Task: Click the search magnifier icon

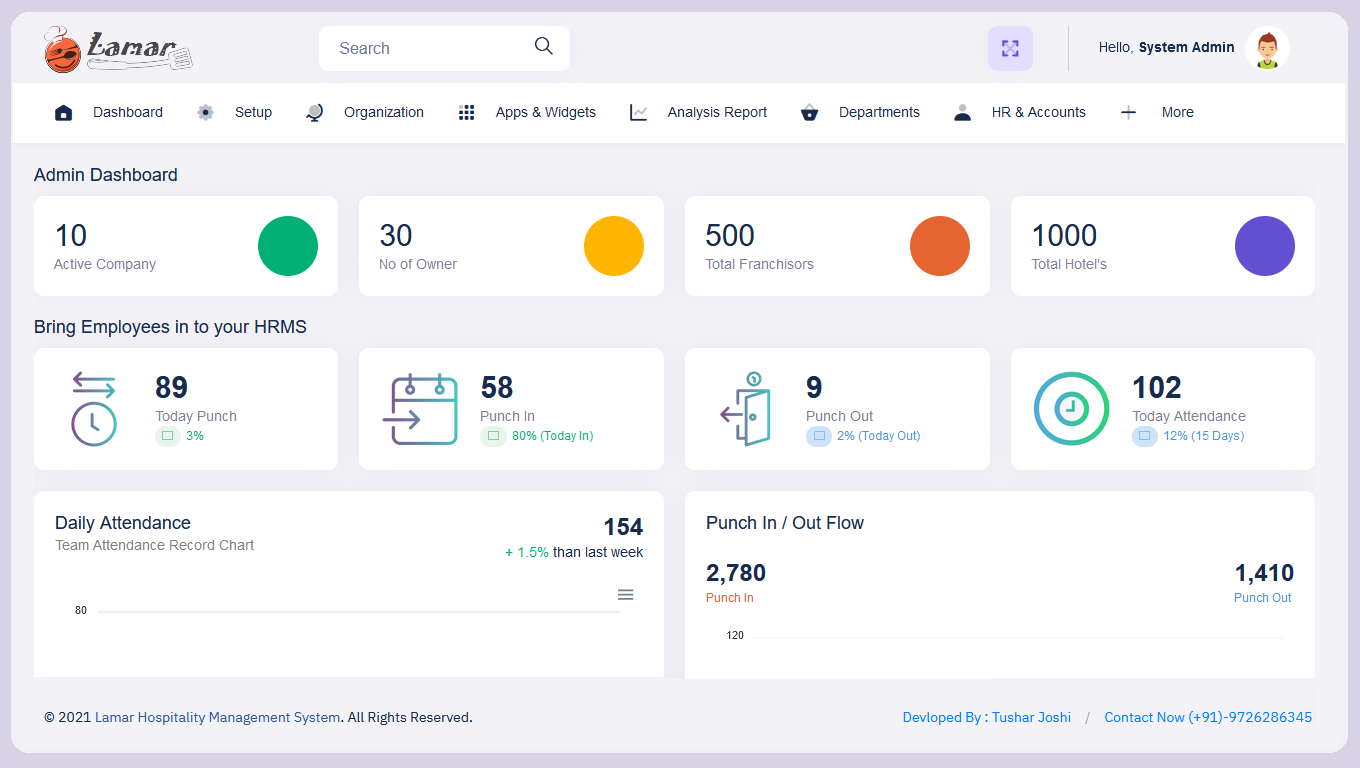Action: tap(543, 46)
